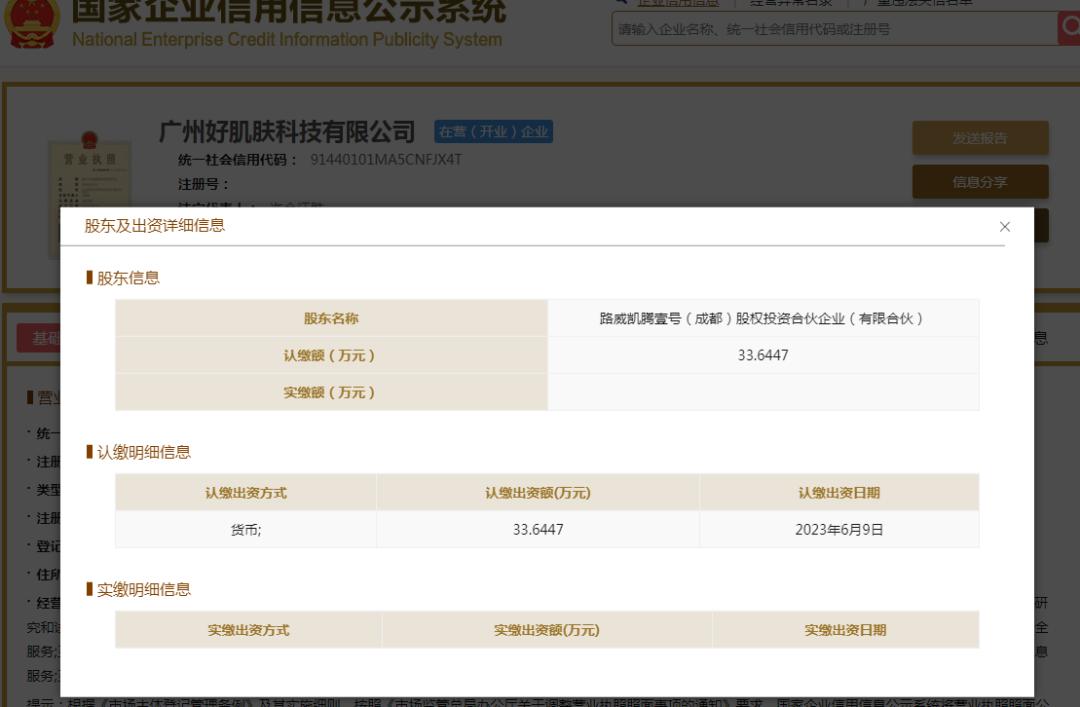Click the 发送报告 button

coord(980,139)
